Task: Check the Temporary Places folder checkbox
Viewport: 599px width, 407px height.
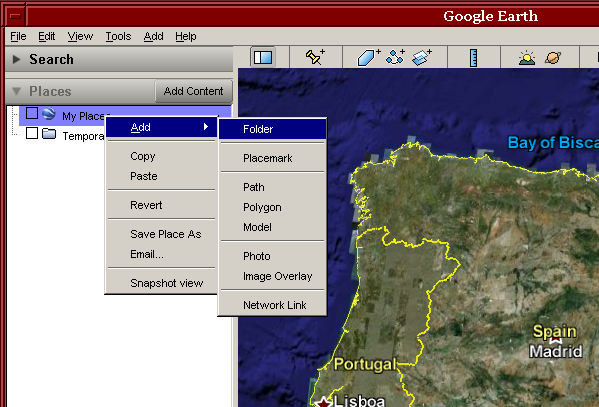Action: click(x=32, y=133)
